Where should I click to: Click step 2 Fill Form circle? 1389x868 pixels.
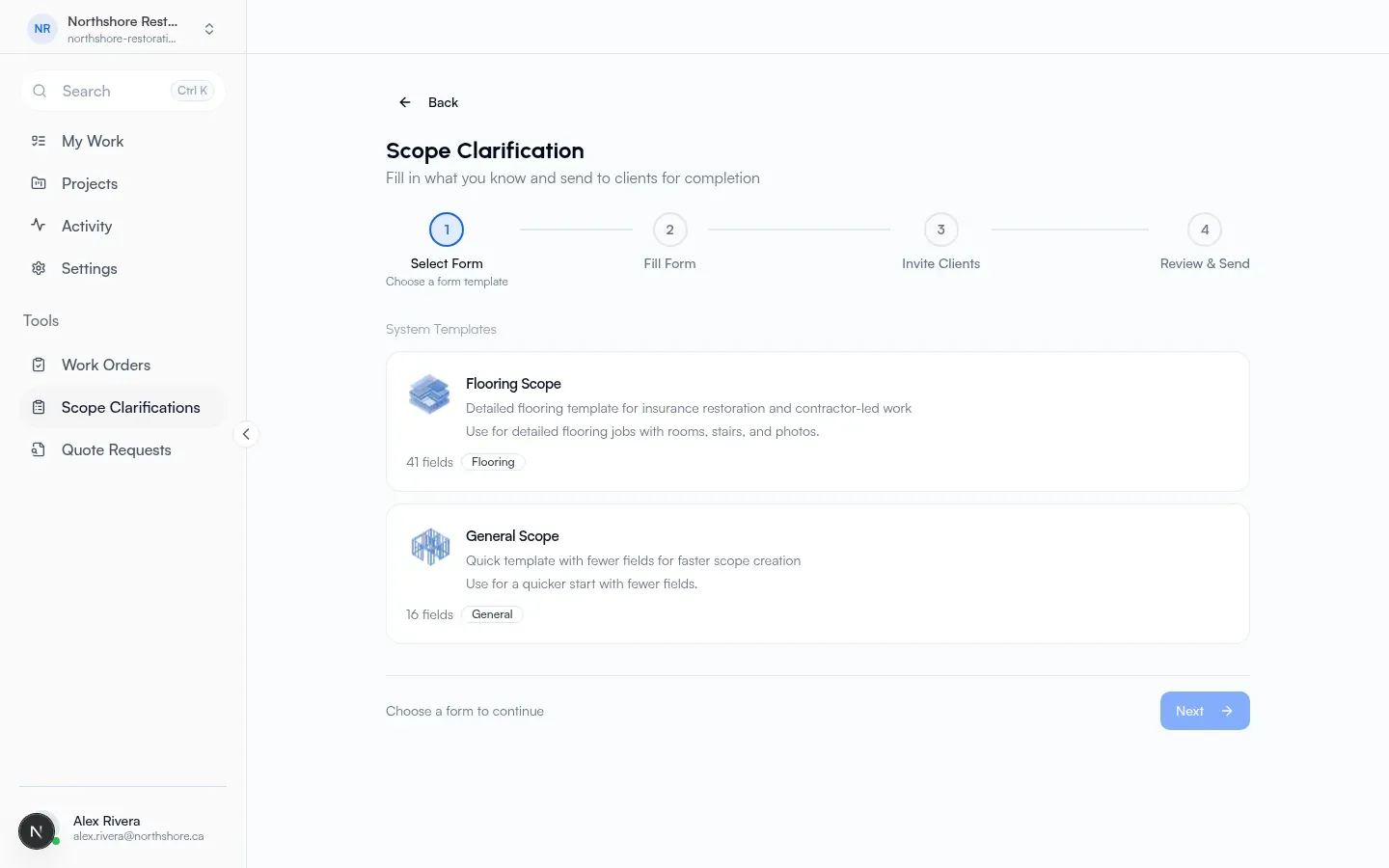point(669,230)
